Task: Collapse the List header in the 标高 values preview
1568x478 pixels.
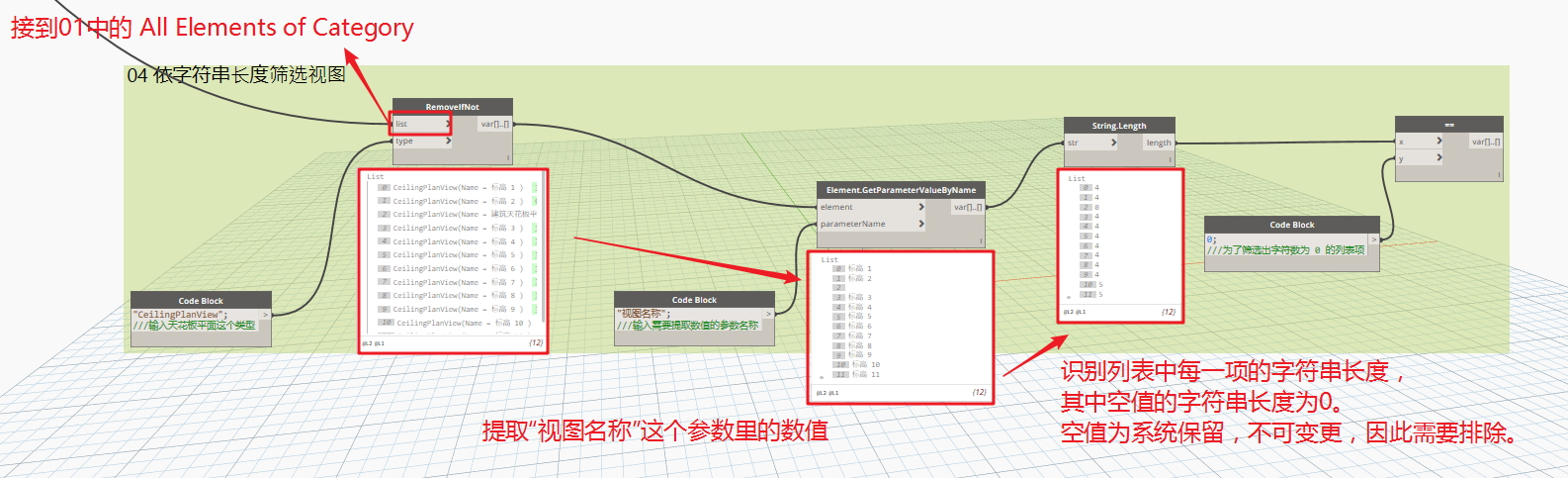Action: [x=829, y=259]
